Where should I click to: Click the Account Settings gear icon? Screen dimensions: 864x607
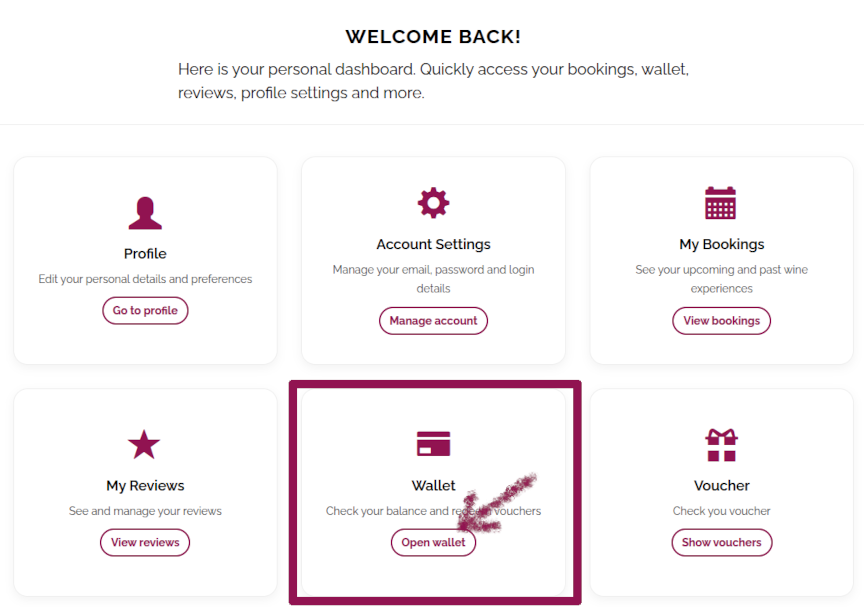click(x=433, y=203)
